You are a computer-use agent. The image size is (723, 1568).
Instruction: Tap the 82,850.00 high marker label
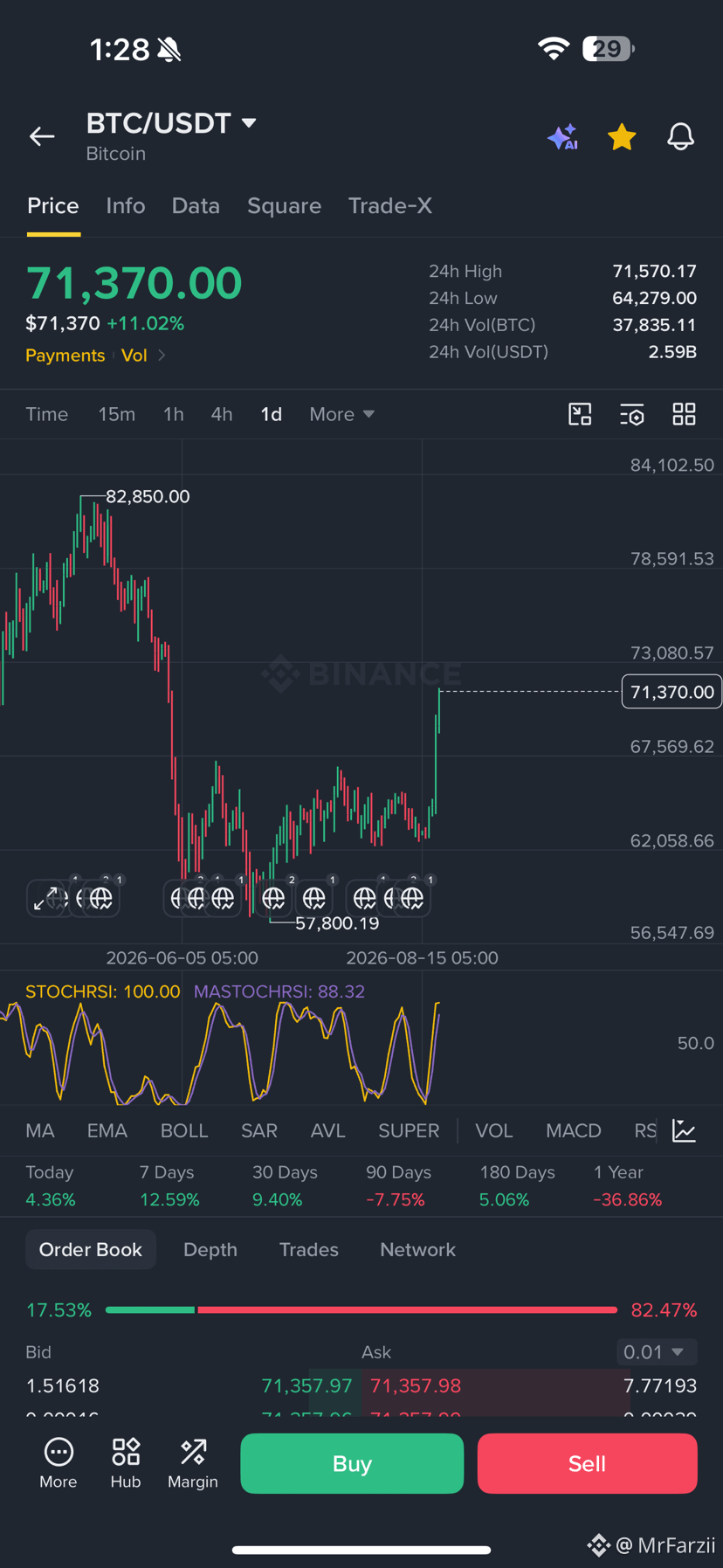click(x=148, y=496)
